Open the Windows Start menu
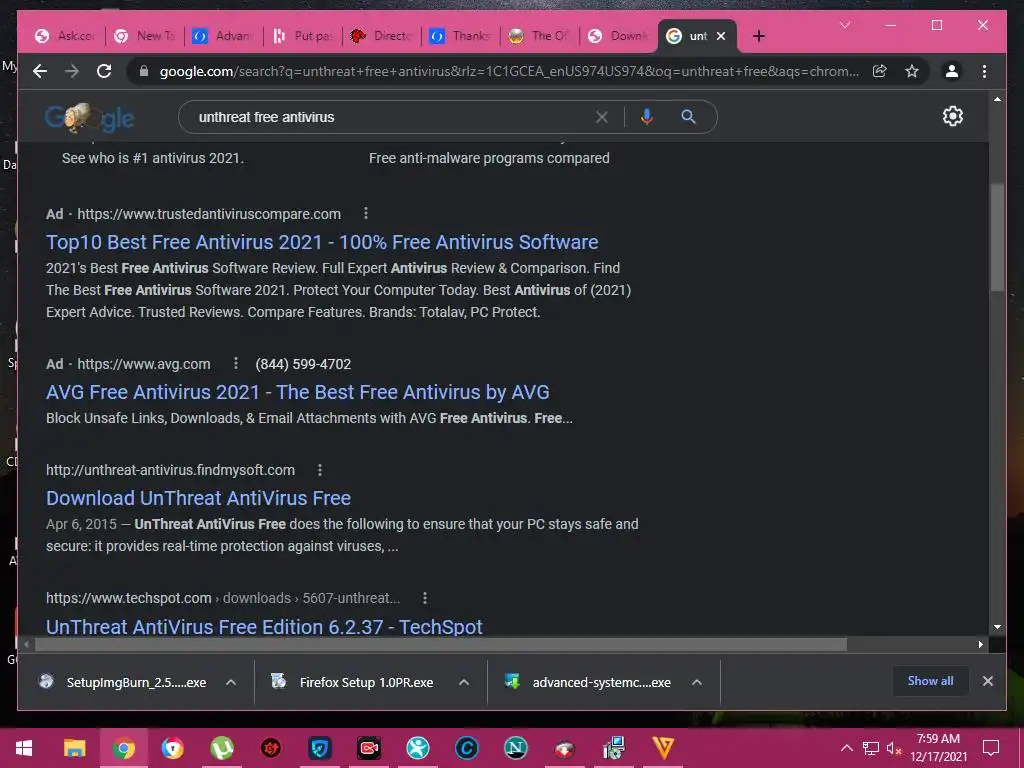The height and width of the screenshot is (768, 1024). coord(24,748)
